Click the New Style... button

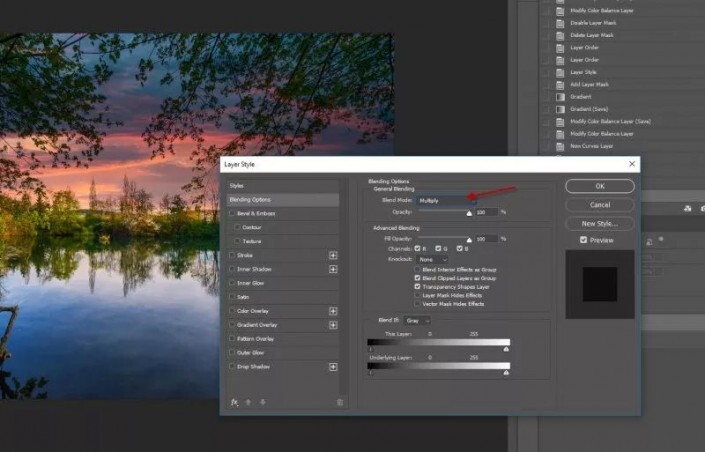pyautogui.click(x=600, y=223)
